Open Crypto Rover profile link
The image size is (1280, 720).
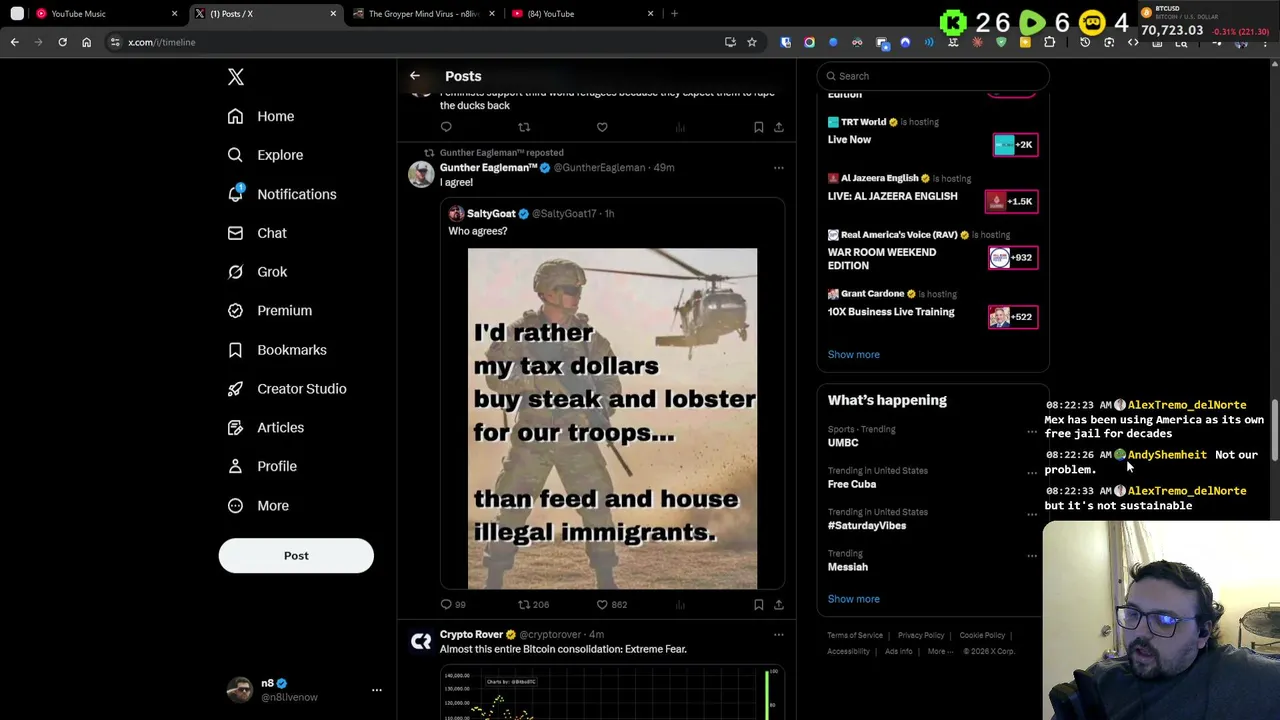point(471,634)
